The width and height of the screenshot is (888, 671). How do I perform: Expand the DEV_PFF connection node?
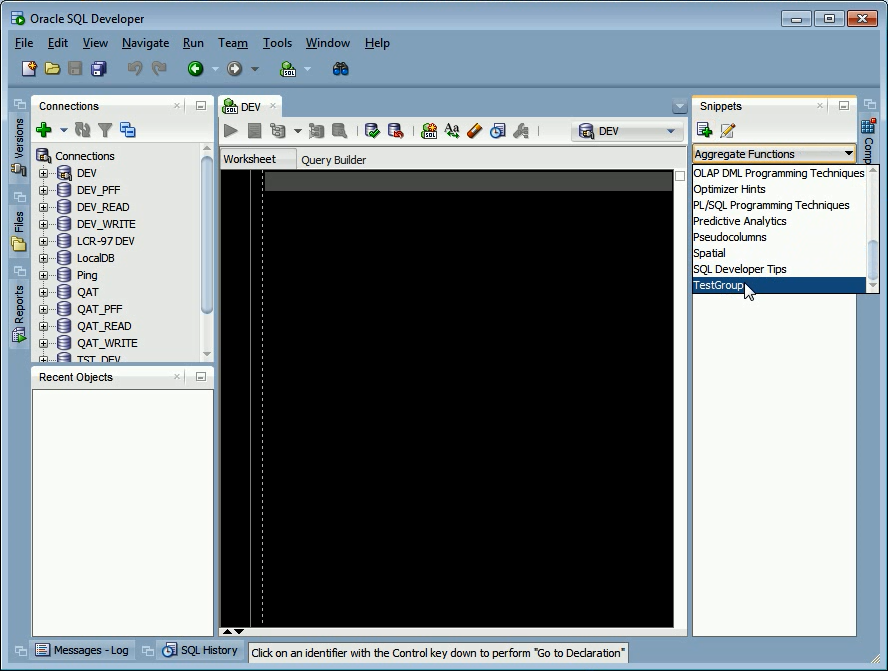[43, 190]
